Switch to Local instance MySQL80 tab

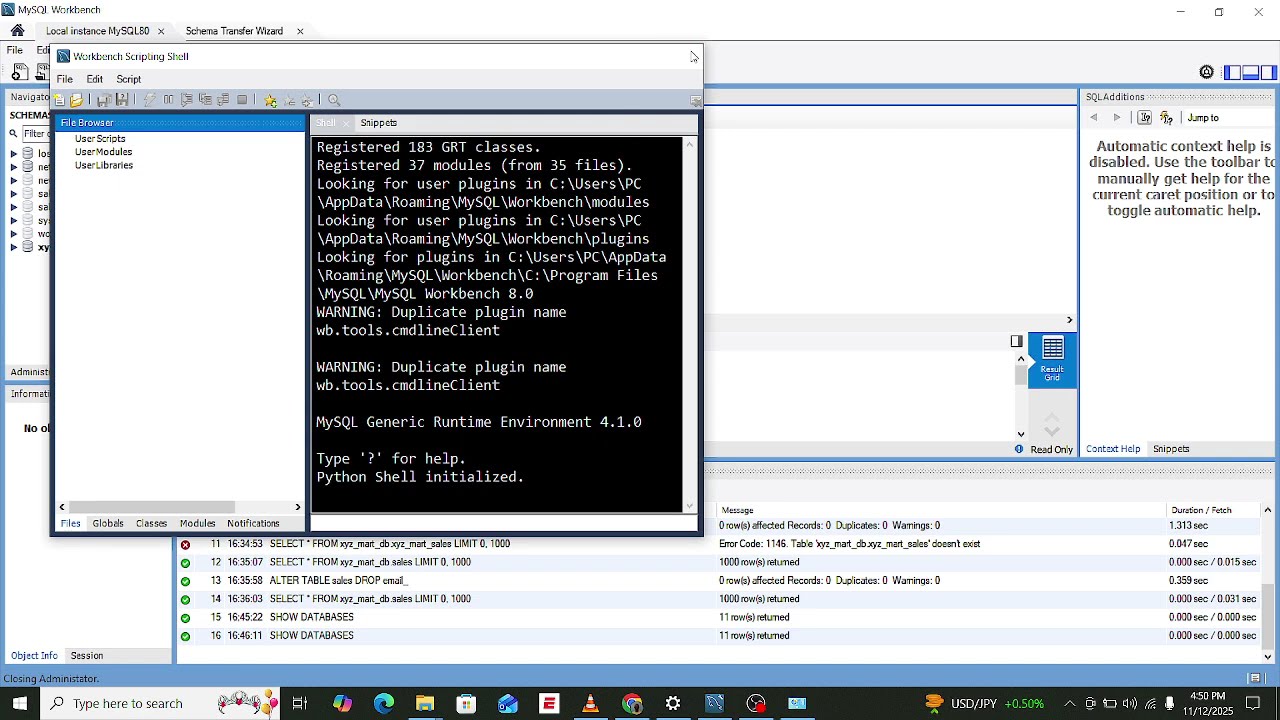click(97, 31)
